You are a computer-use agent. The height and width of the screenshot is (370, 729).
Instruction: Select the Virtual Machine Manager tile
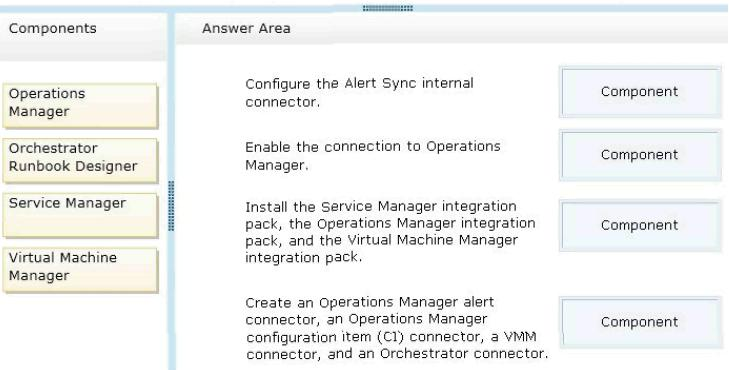coord(80,270)
